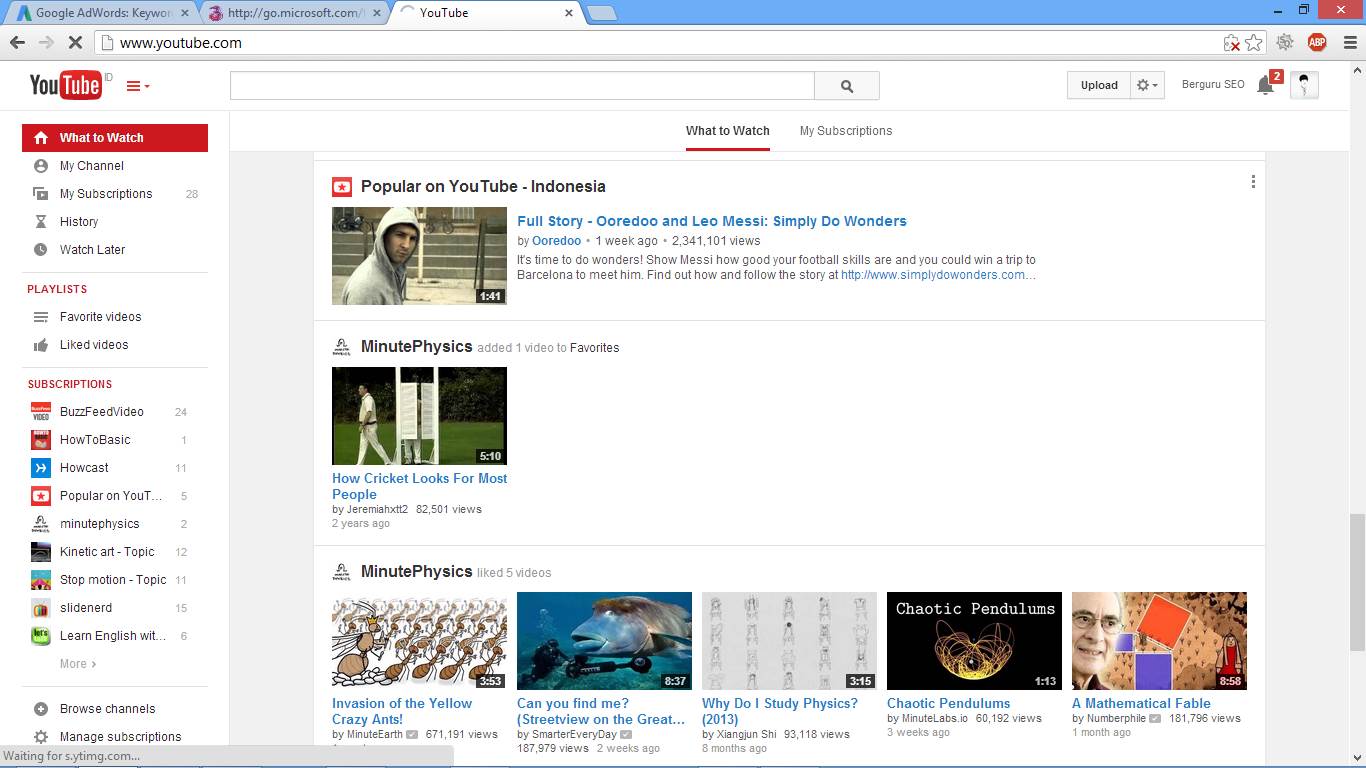Image resolution: width=1366 pixels, height=768 pixels.
Task: Open Invasion of the Yellow Crazy Ants thumbnail
Action: (x=419, y=641)
